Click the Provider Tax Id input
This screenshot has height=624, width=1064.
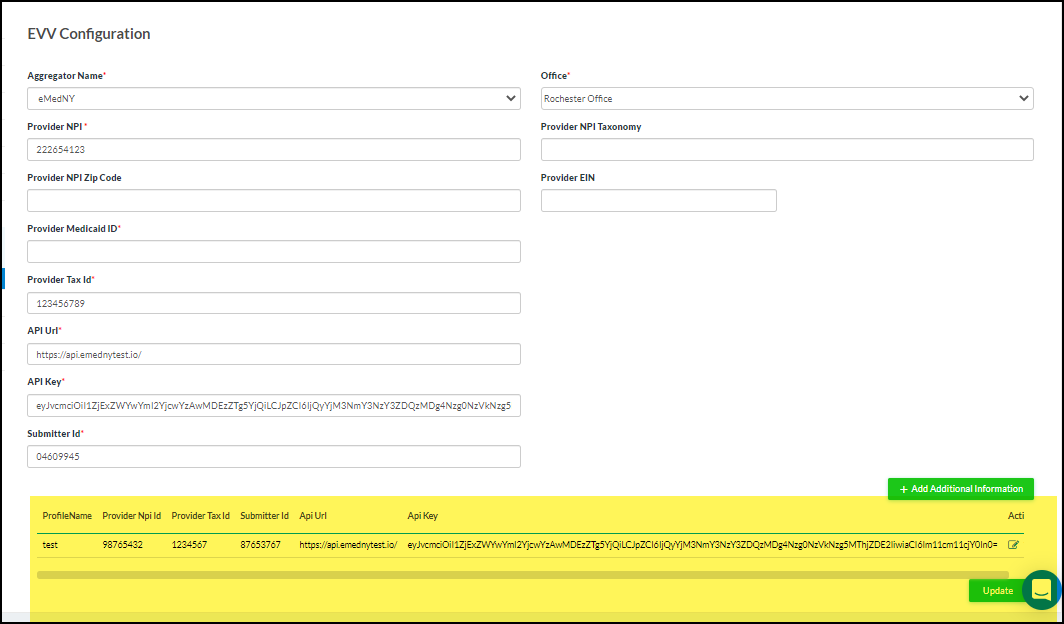[273, 303]
